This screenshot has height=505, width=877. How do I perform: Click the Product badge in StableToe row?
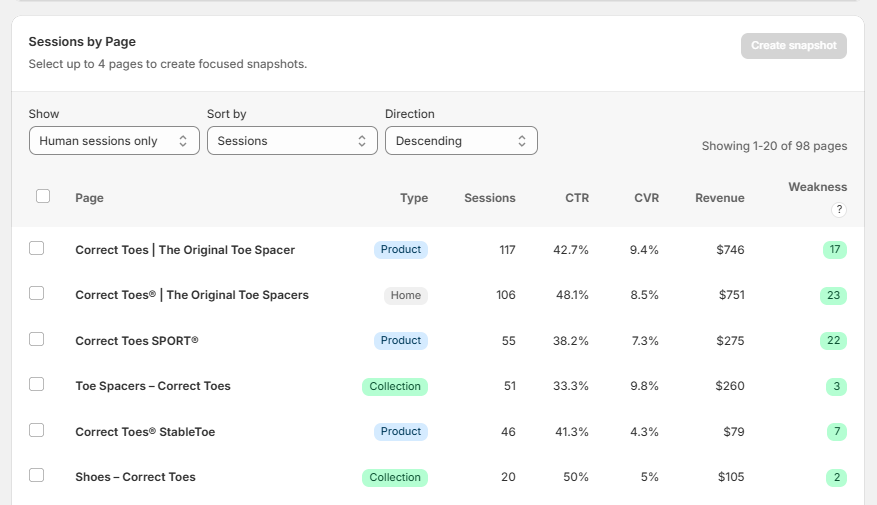pos(401,432)
